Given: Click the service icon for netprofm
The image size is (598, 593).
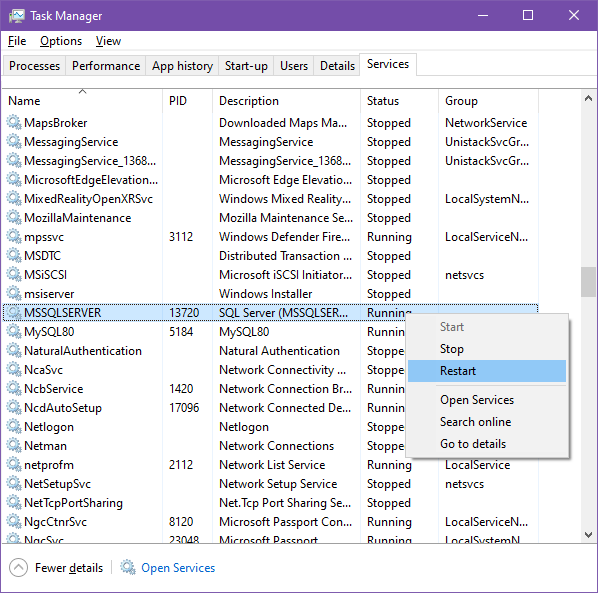Looking at the screenshot, I should point(14,464).
